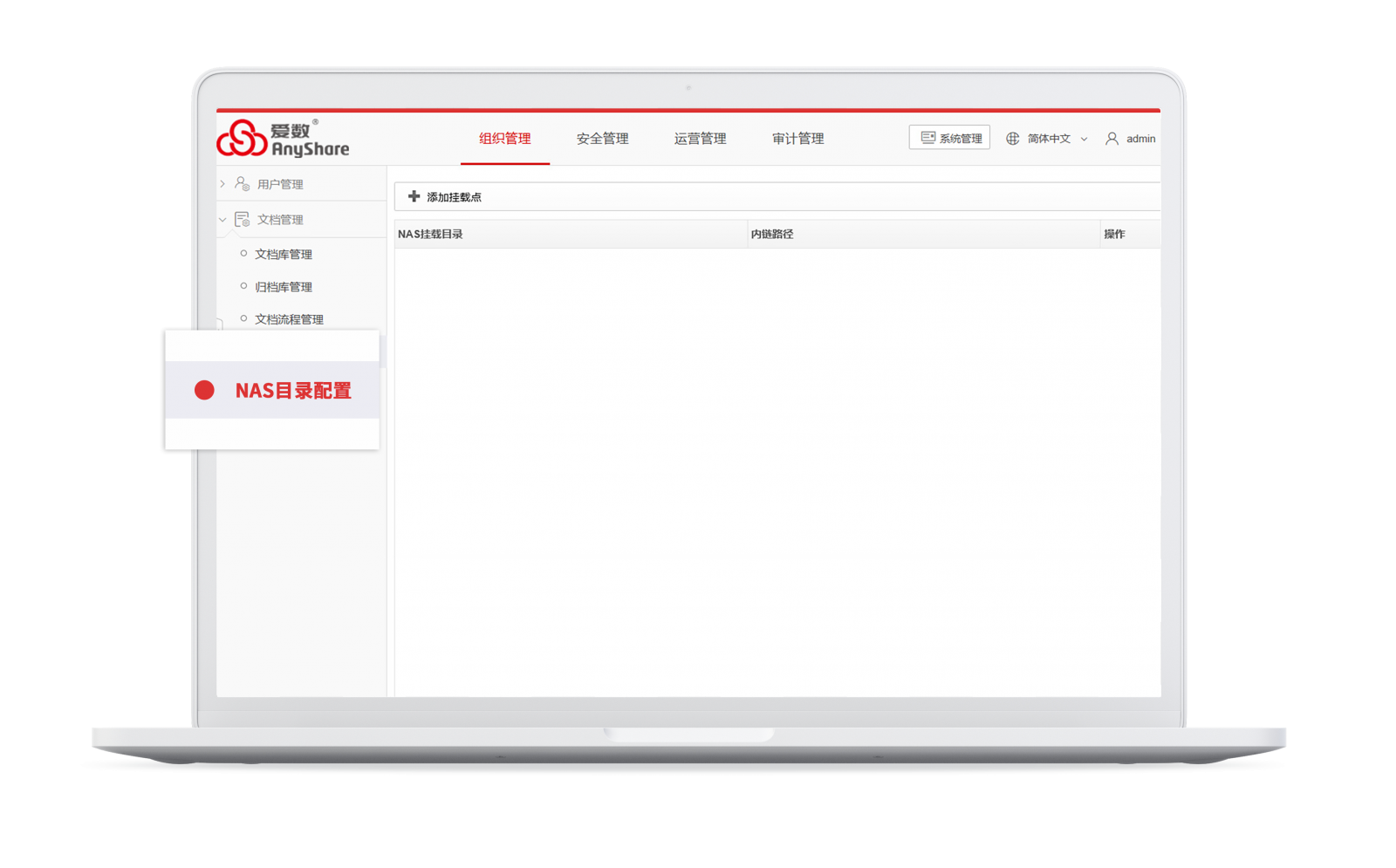Click the AnyShare cloud logo
1396x868 pixels.
(242, 139)
